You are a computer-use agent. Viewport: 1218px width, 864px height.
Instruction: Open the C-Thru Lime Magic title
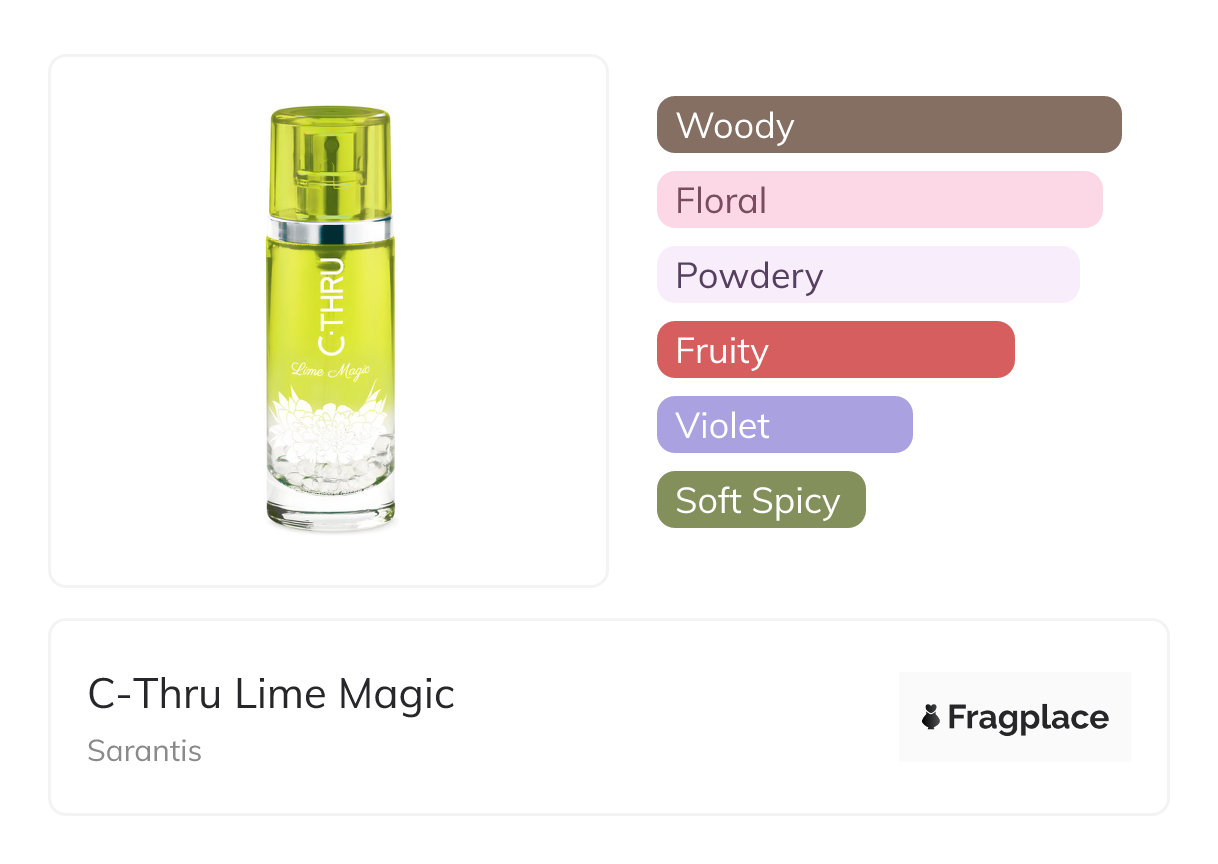(271, 694)
